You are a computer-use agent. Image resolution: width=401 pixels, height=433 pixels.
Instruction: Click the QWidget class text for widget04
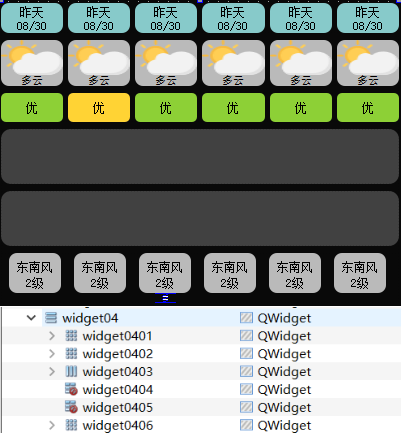pos(284,318)
